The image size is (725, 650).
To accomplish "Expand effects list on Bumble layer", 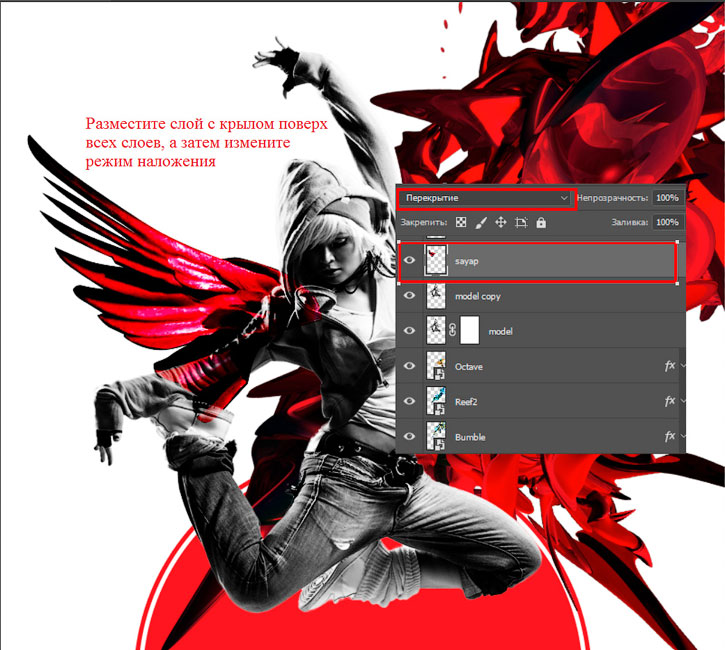I will 682,436.
